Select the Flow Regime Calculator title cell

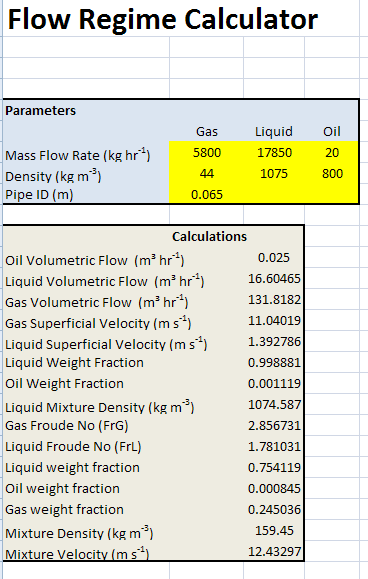162,19
